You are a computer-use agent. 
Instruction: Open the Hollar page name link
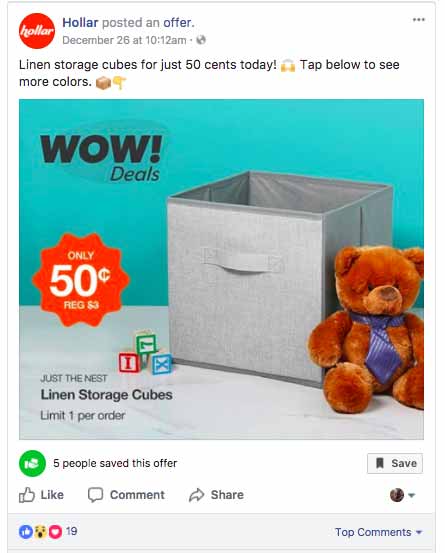point(80,23)
